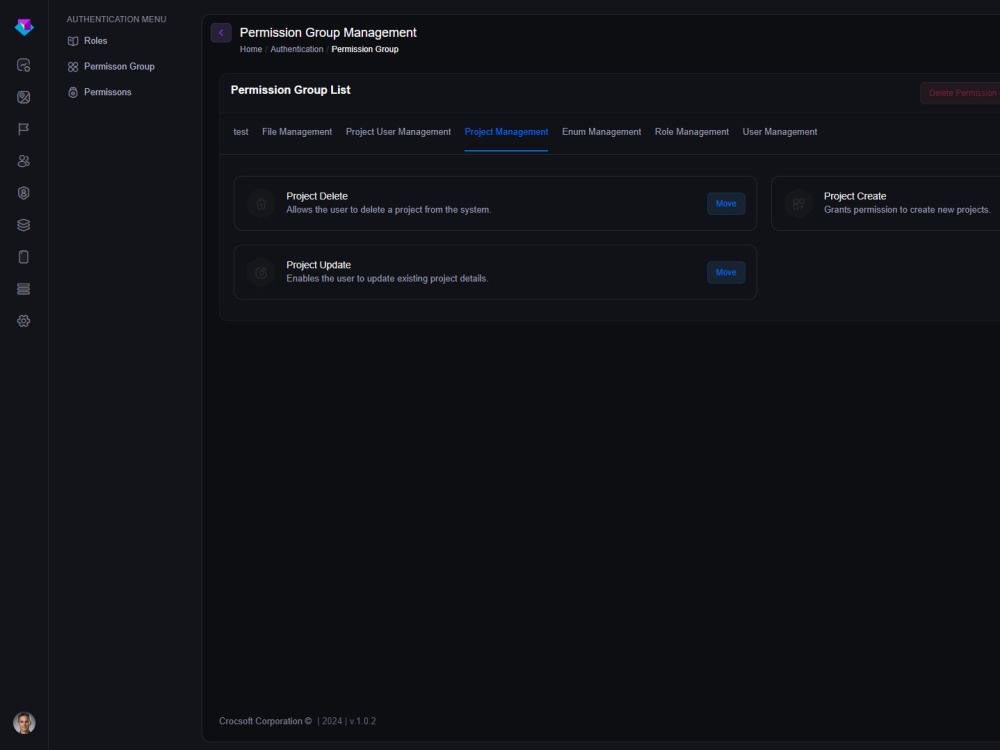Switch to the Project User Management tab
1000x750 pixels.
(398, 132)
